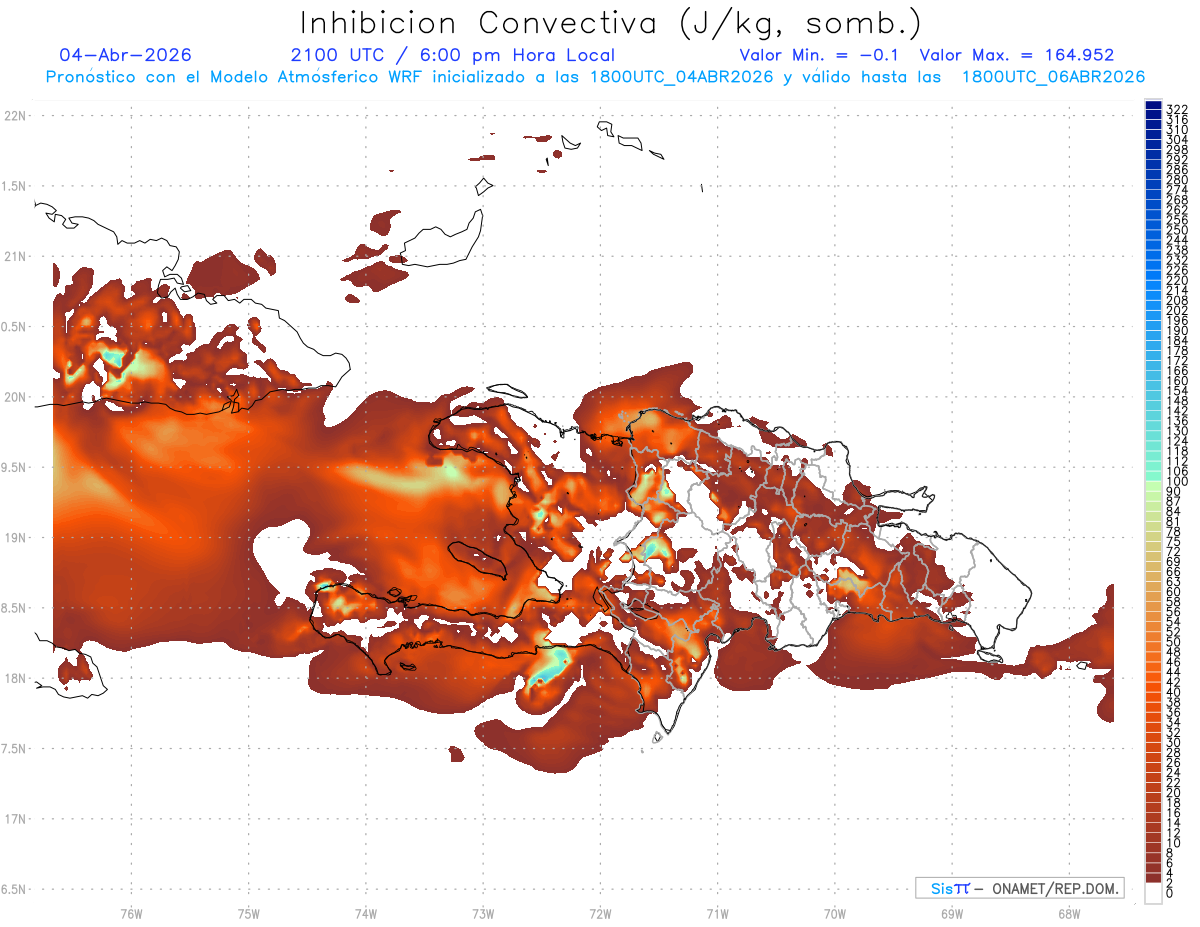The width and height of the screenshot is (1200, 927).
Task: Click the Valor Max. = 164.952 readout
Action: [x=1016, y=55]
